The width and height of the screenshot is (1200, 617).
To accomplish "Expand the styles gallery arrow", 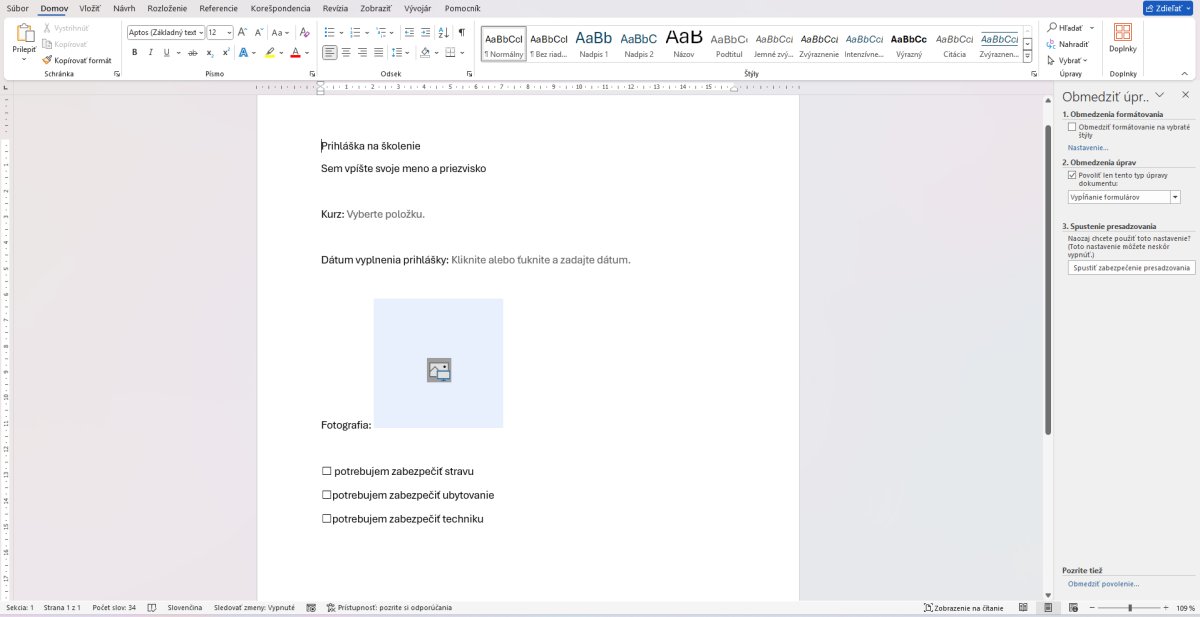I will point(1027,56).
